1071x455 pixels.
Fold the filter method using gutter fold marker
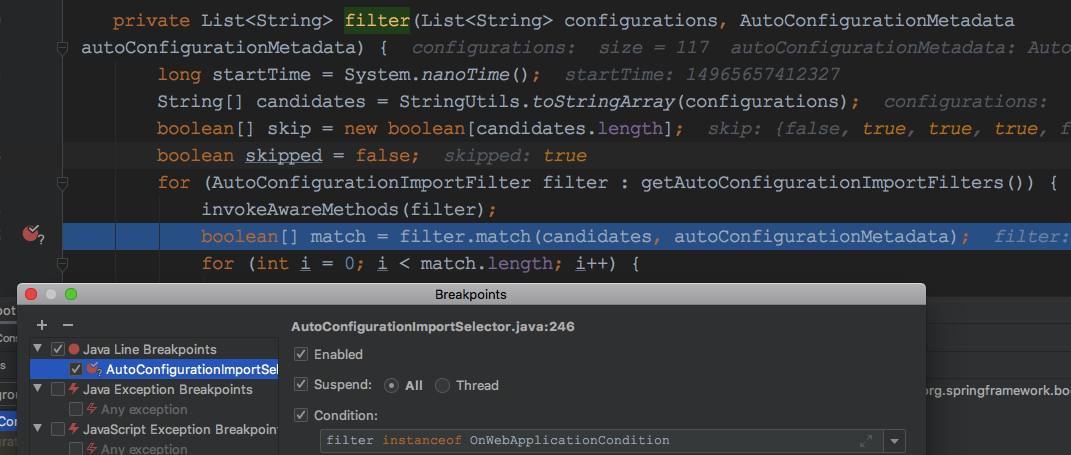(x=63, y=49)
